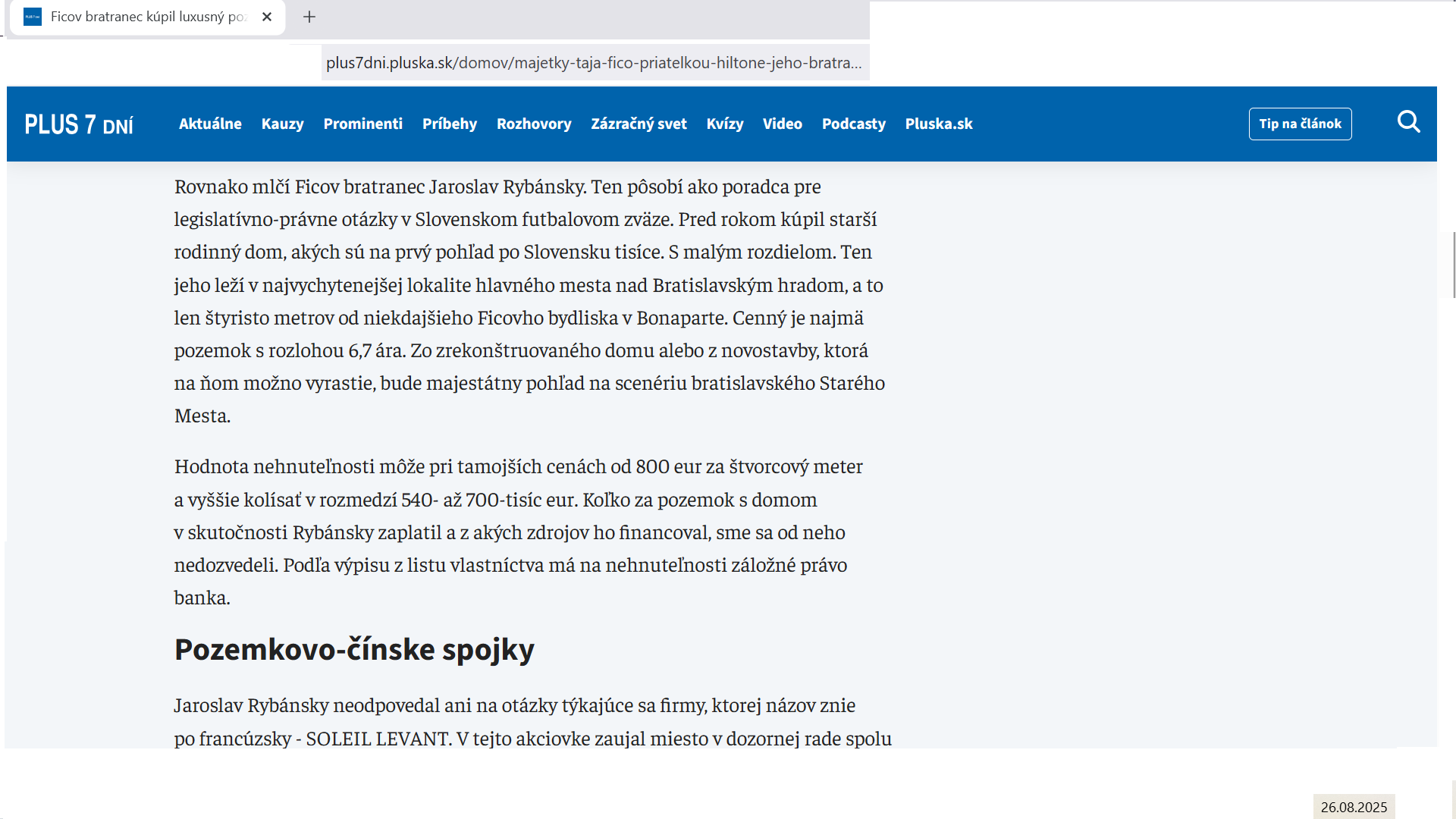Image resolution: width=1456 pixels, height=819 pixels.
Task: Click the date label 26.08.2025
Action: (x=1354, y=807)
